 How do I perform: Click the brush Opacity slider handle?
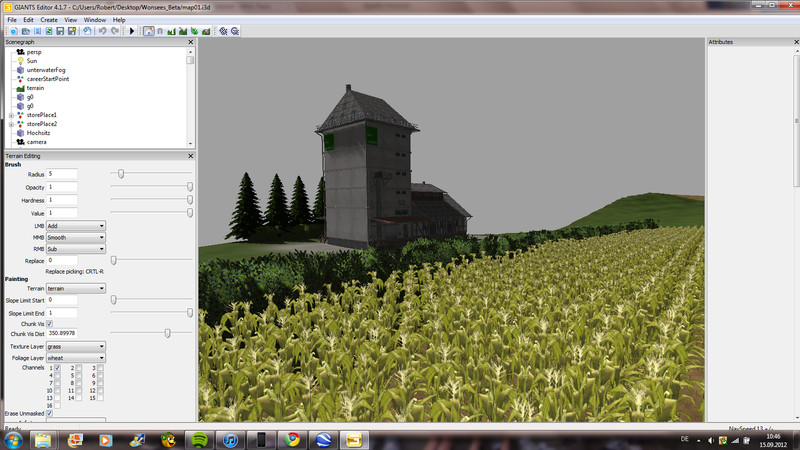tap(190, 187)
